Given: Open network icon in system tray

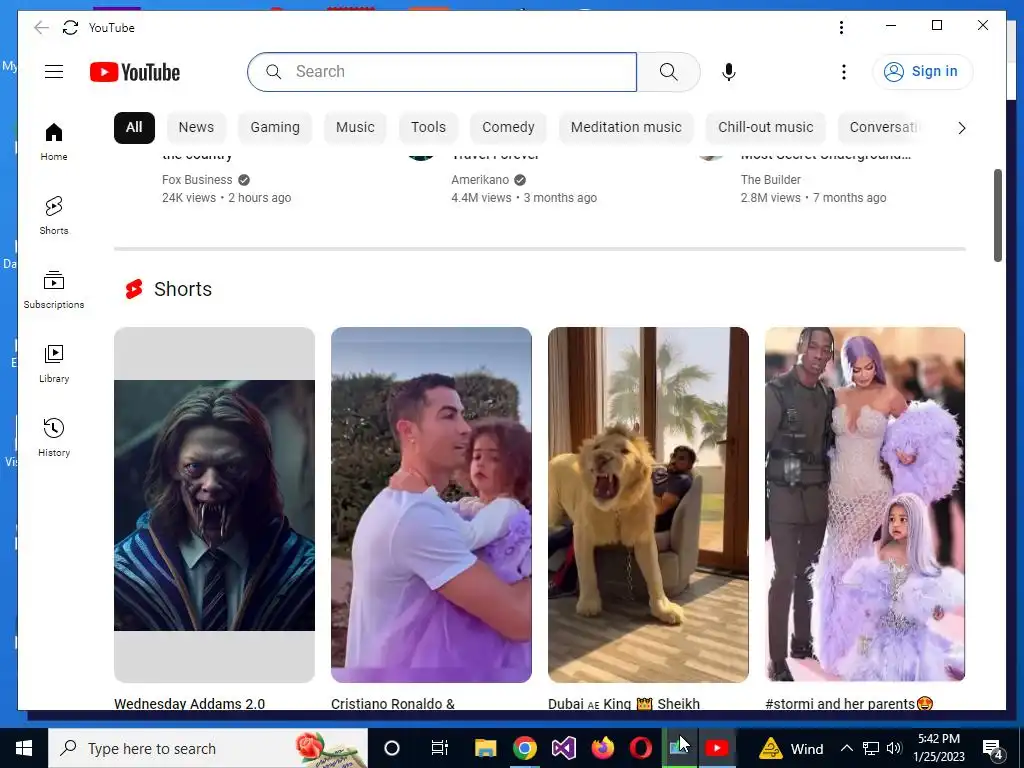Looking at the screenshot, I should [871, 748].
